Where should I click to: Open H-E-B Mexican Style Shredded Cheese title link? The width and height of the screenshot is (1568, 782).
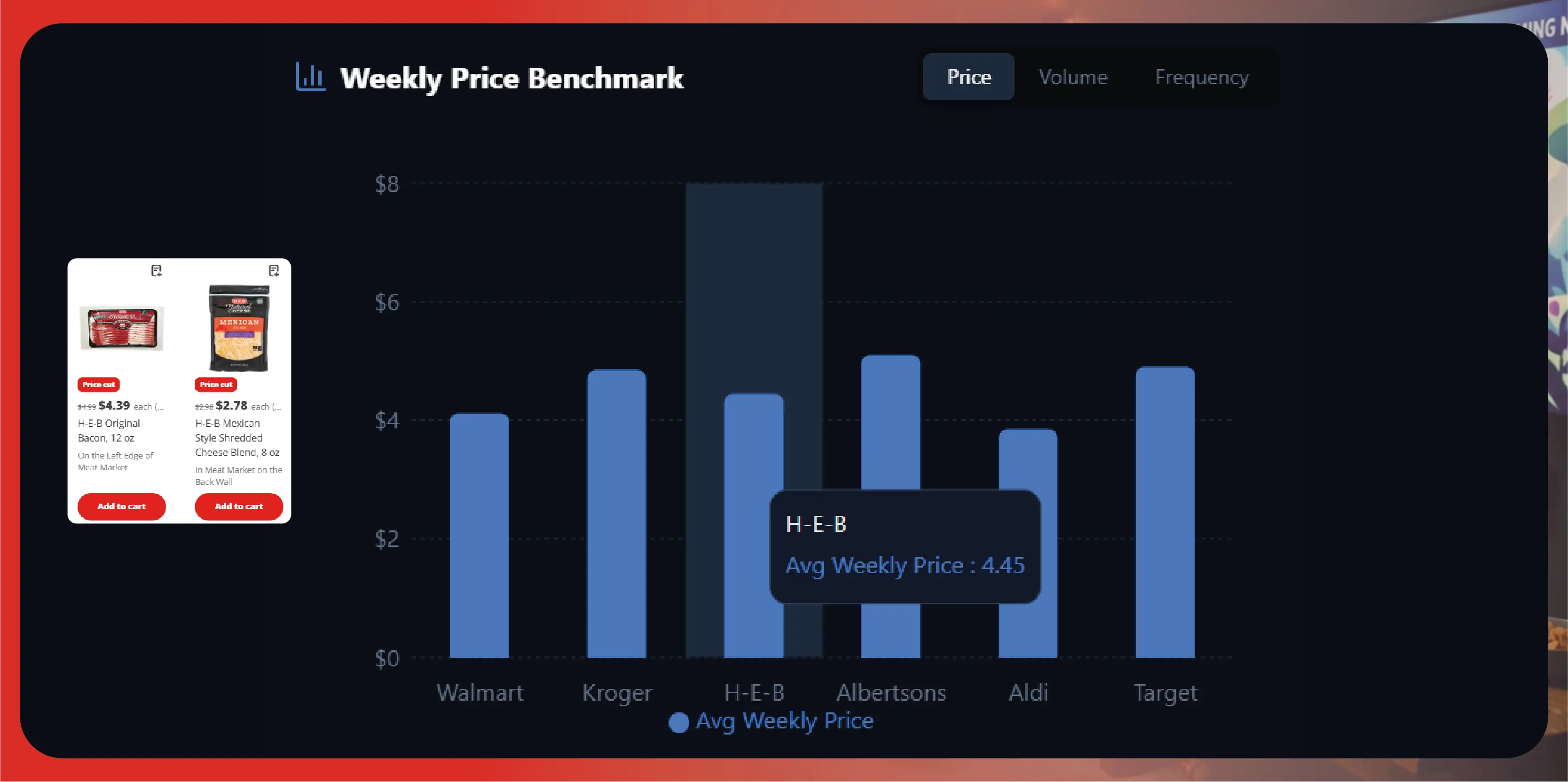(x=237, y=438)
